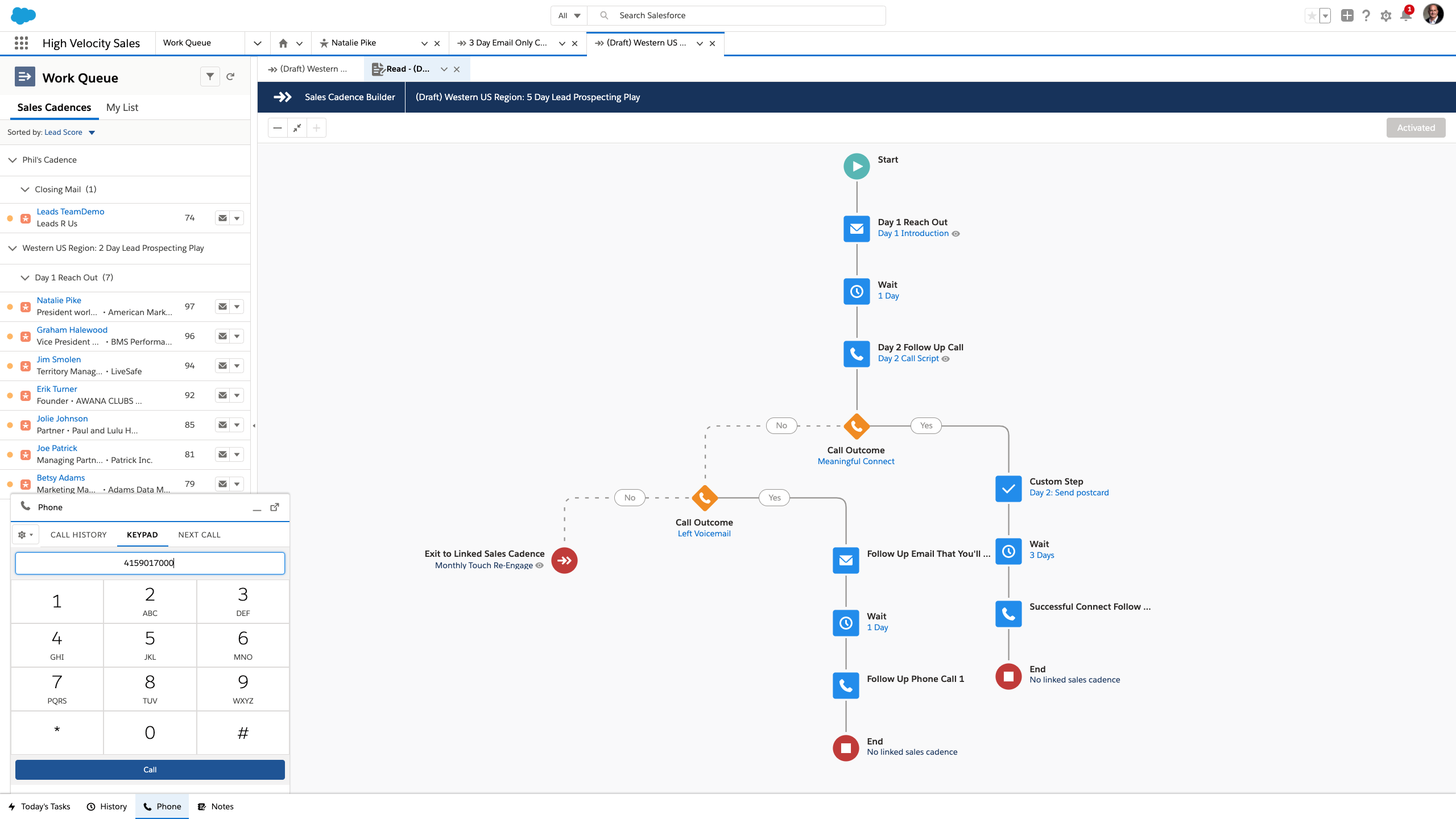Viewport: 1456px width, 819px height.
Task: Click the phone icon in the softphone panel
Action: [24, 506]
